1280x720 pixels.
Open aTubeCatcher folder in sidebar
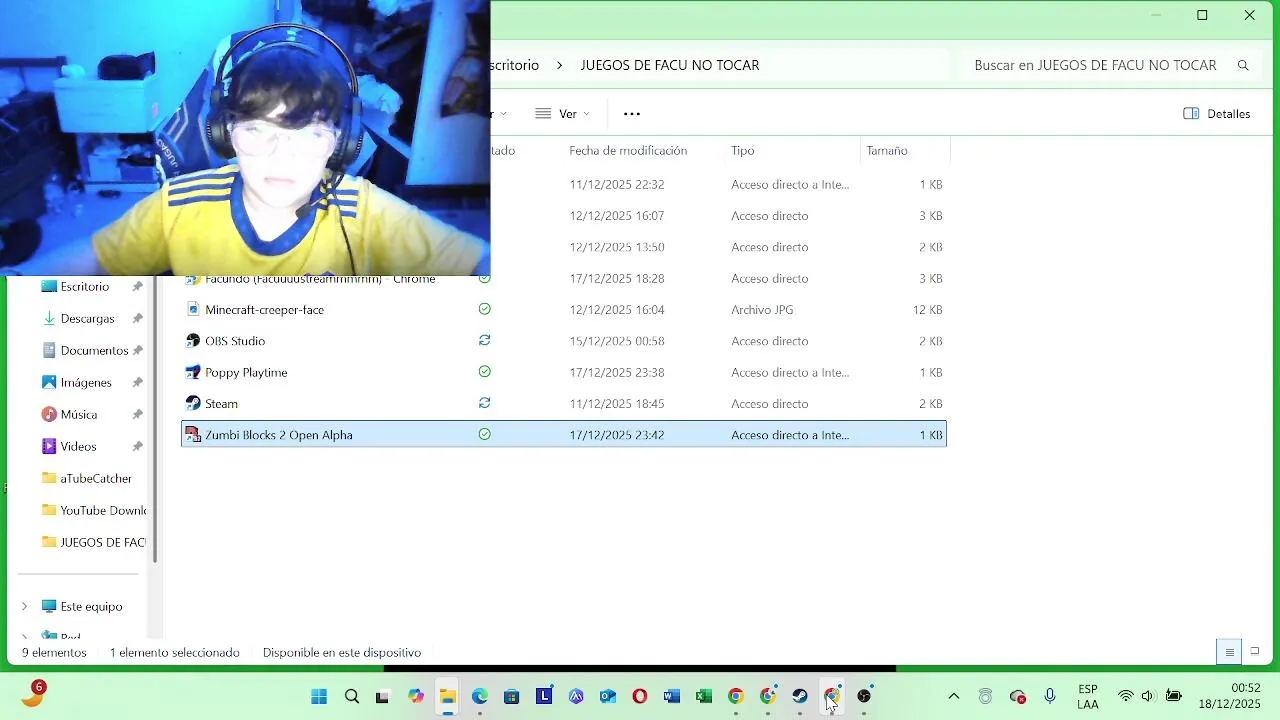click(95, 479)
